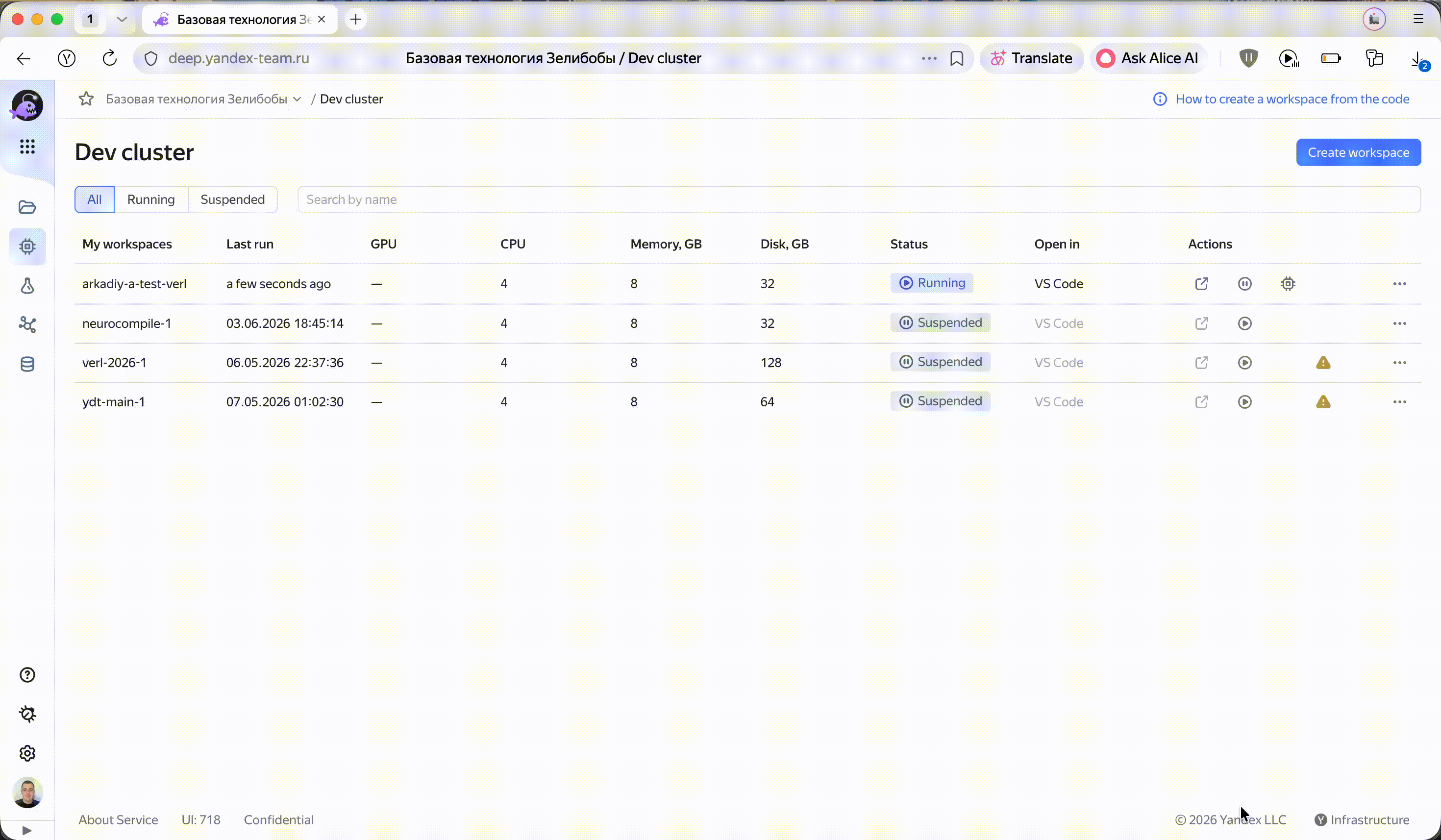Start the neurocompile-1 workspace

click(x=1245, y=323)
